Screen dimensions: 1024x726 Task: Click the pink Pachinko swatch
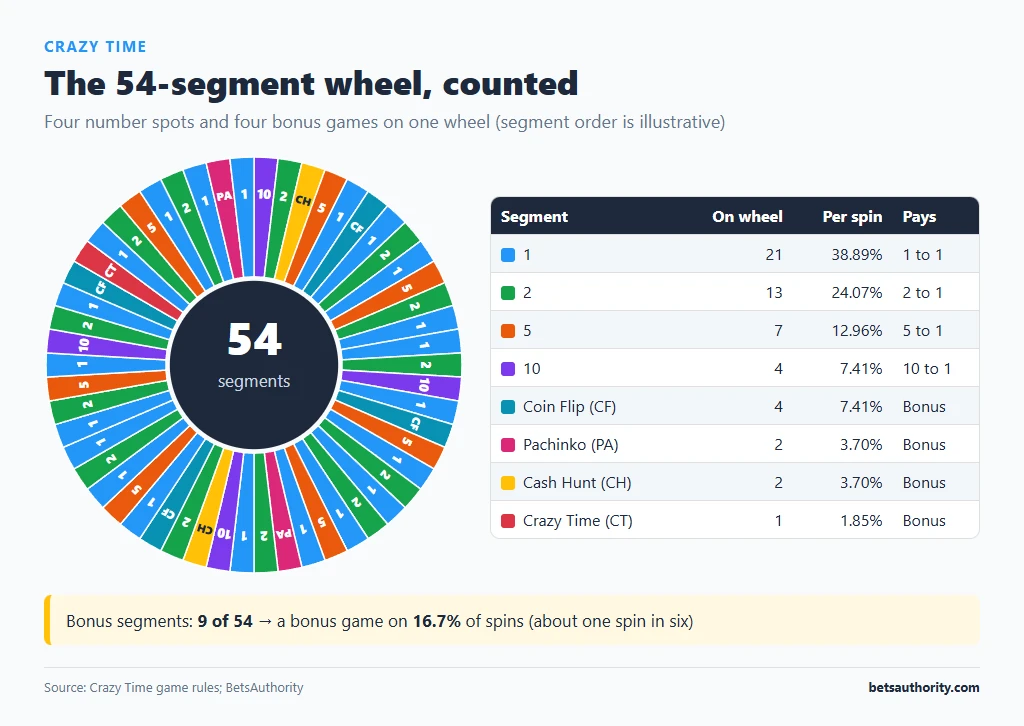[507, 445]
